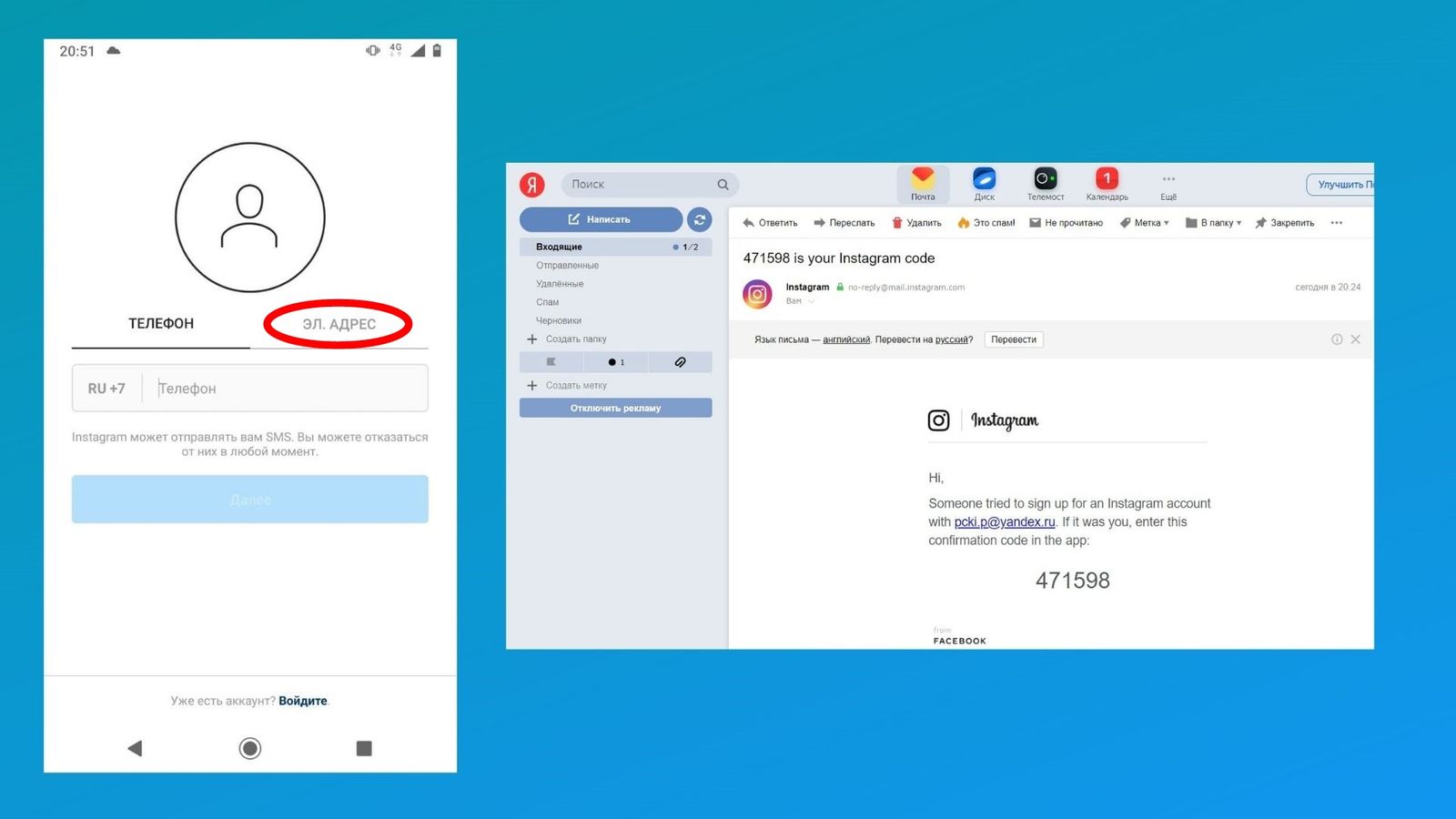Image resolution: width=1456 pixels, height=819 pixels.
Task: Focus the Поиск search field
Action: click(x=650, y=185)
